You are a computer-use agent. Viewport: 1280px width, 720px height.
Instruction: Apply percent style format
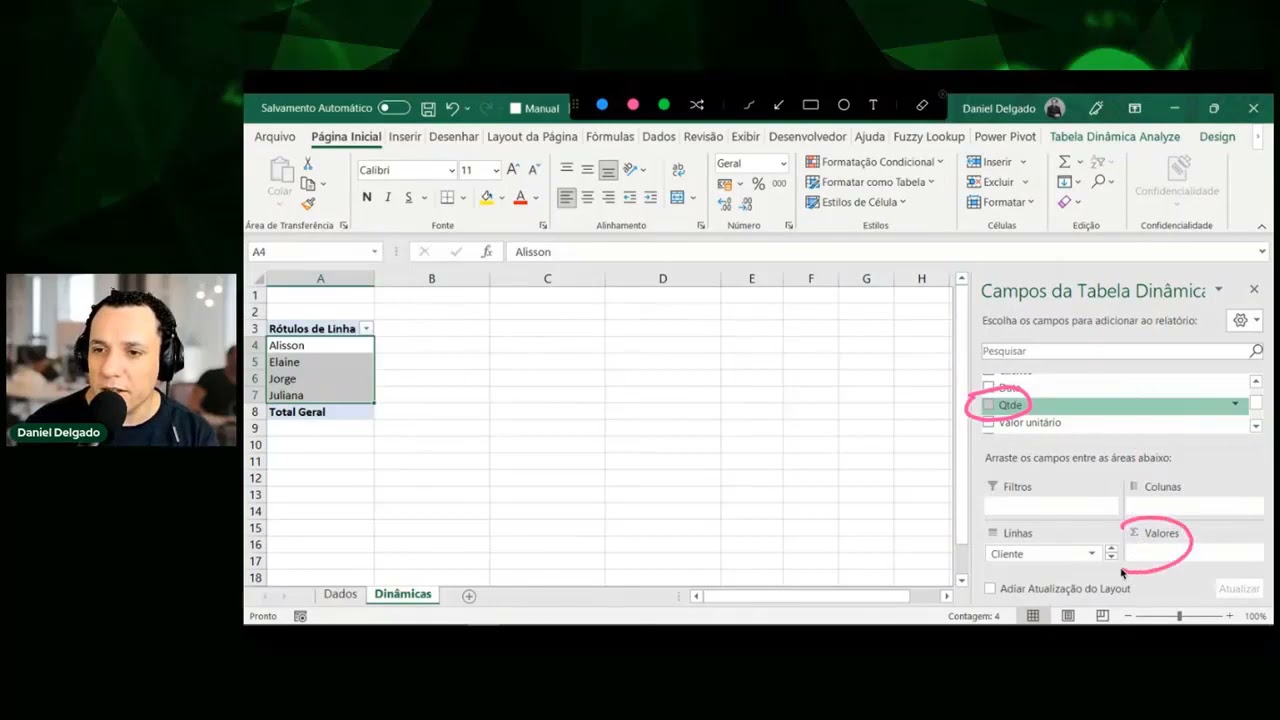pos(758,184)
